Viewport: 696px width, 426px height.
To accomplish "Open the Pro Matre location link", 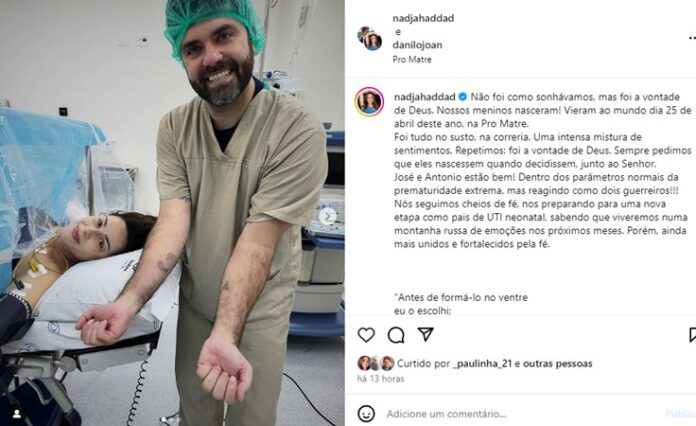I will pyautogui.click(x=412, y=59).
